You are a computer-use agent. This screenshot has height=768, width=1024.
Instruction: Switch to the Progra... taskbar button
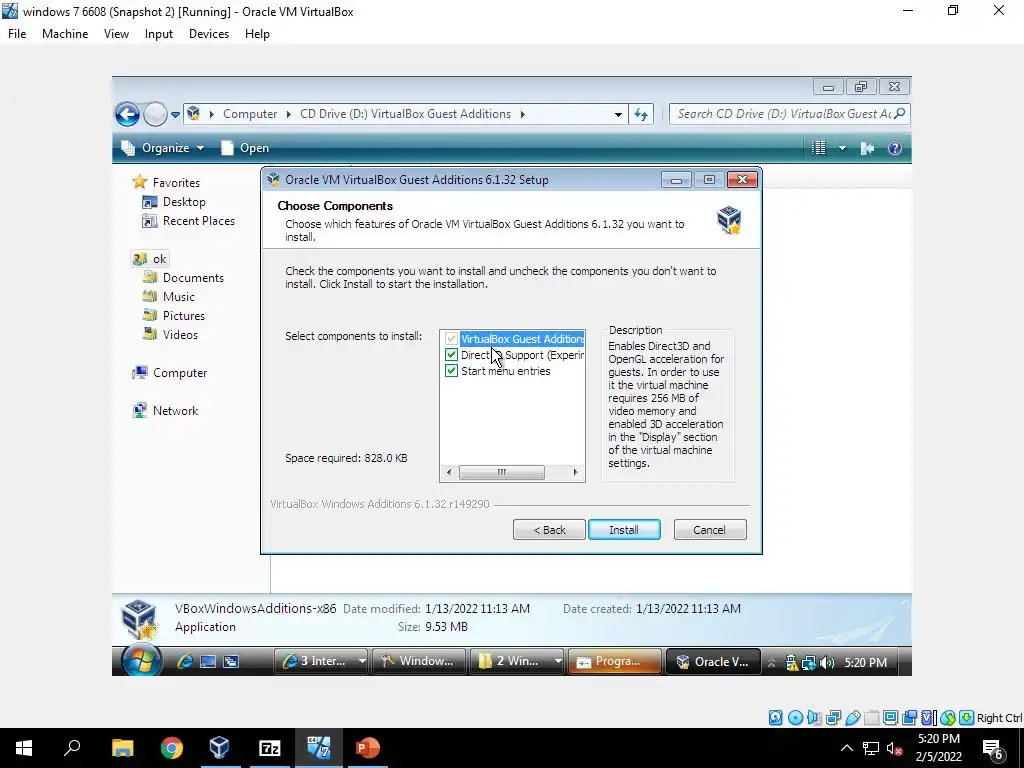[615, 662]
